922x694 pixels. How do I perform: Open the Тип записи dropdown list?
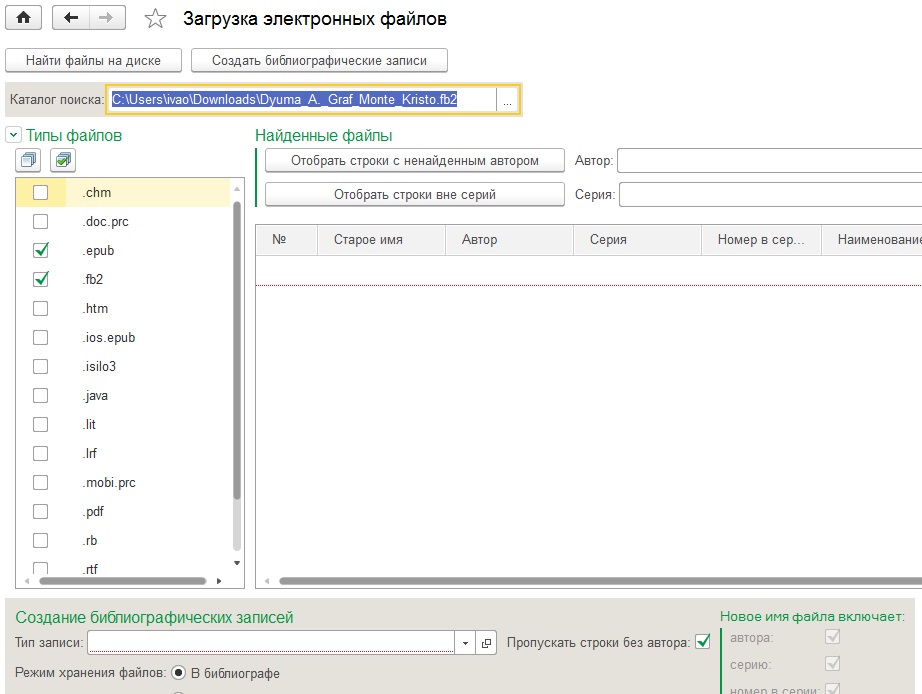coord(465,643)
